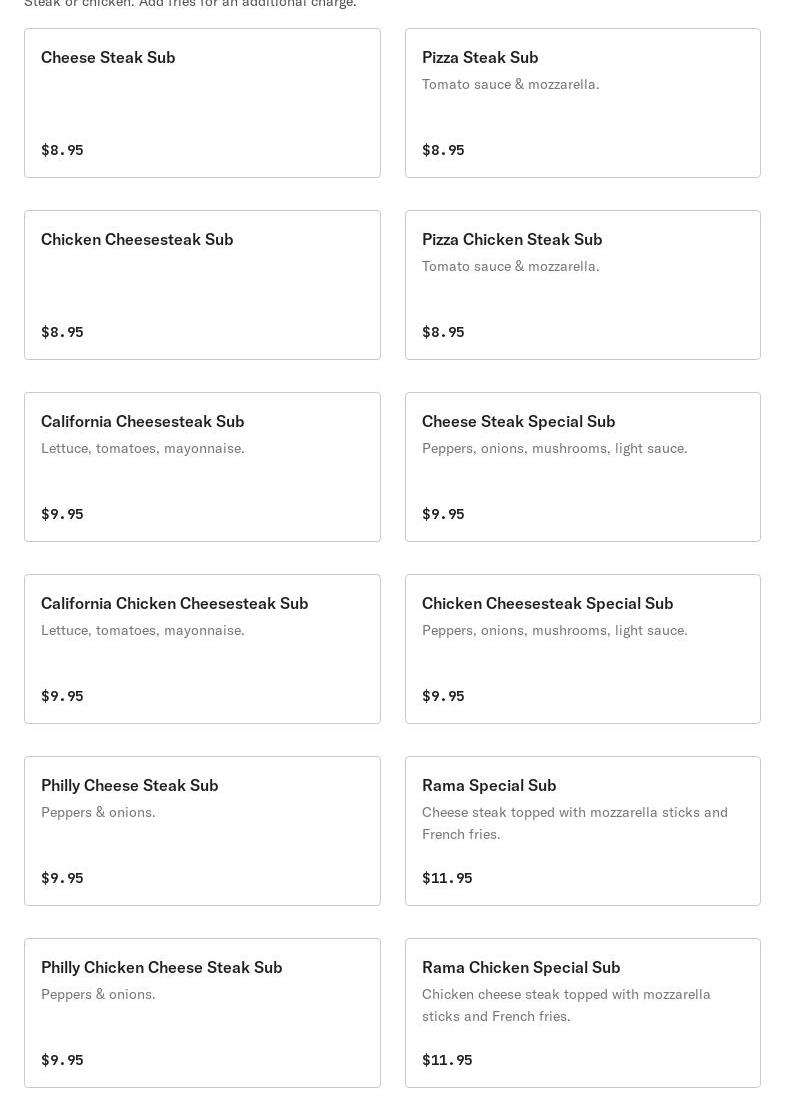This screenshot has height=1106, width=785.
Task: Click the $11.95 price on Rama Special Sub
Action: 447,878
